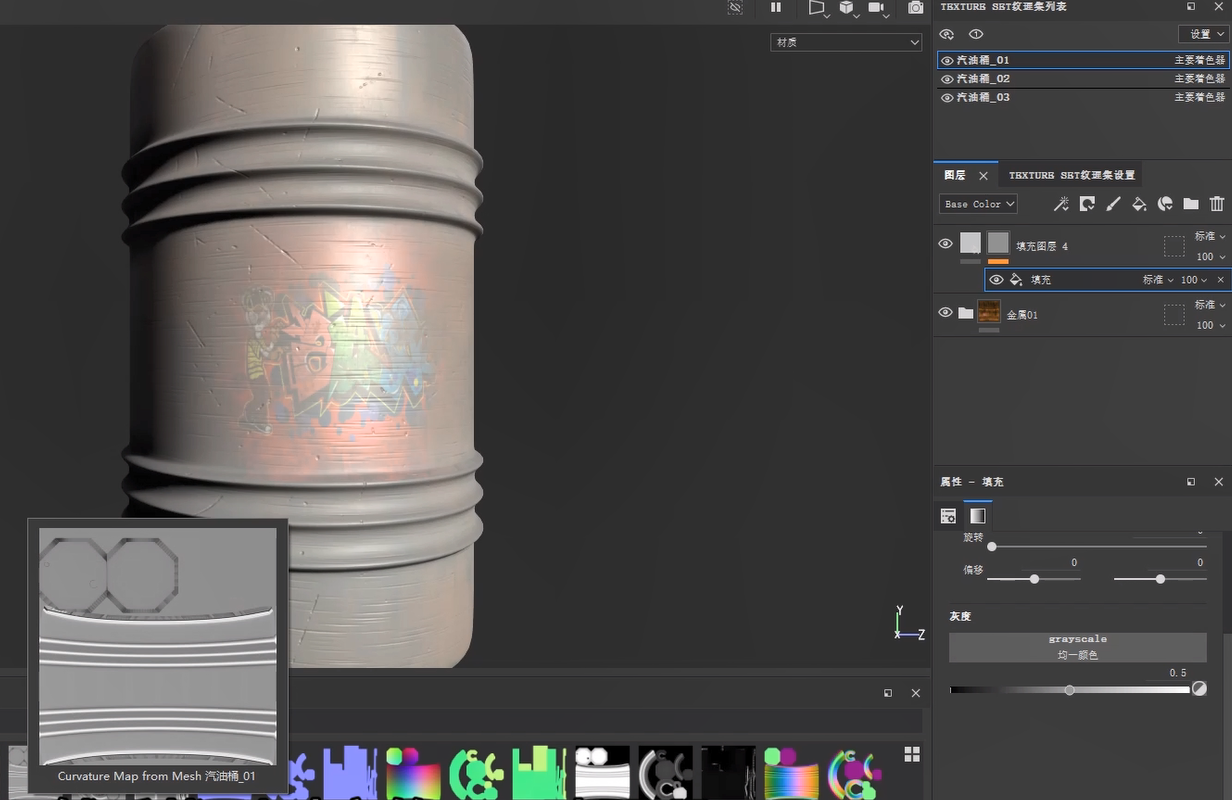Toggle visibility of the 金属01 folder layer
Viewport: 1232px width, 800px height.
pos(945,313)
